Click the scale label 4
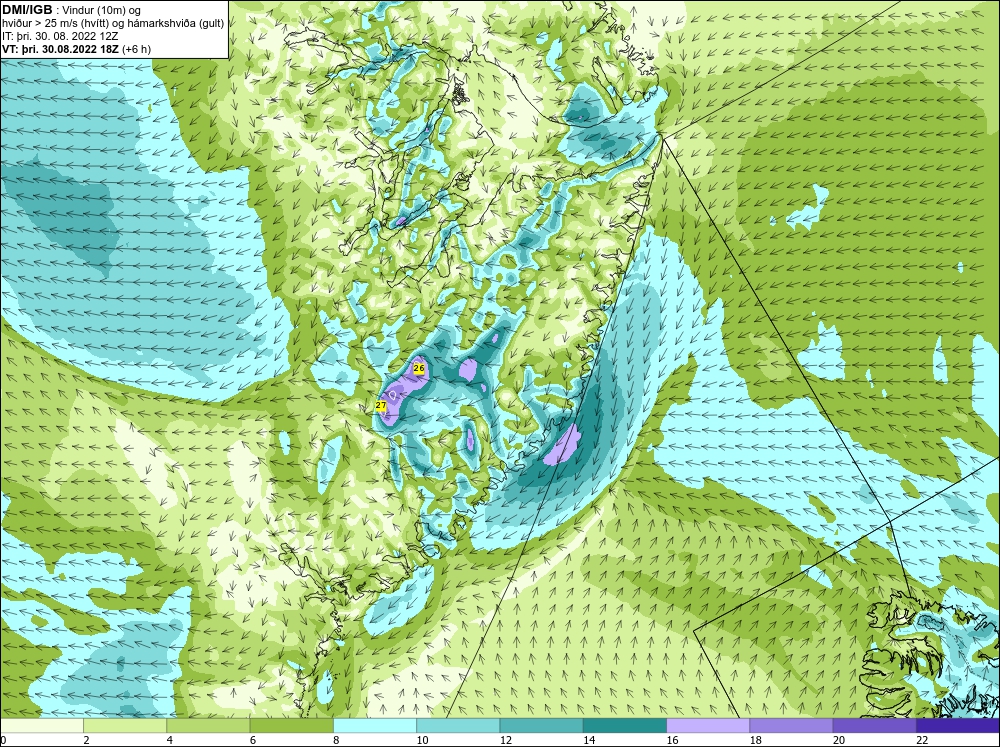1000x747 pixels. pyautogui.click(x=170, y=740)
